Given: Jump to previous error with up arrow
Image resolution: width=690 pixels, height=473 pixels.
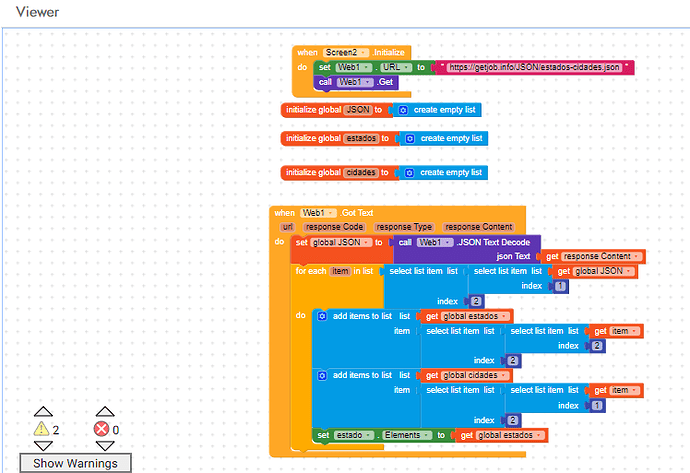Looking at the screenshot, I should click(105, 412).
